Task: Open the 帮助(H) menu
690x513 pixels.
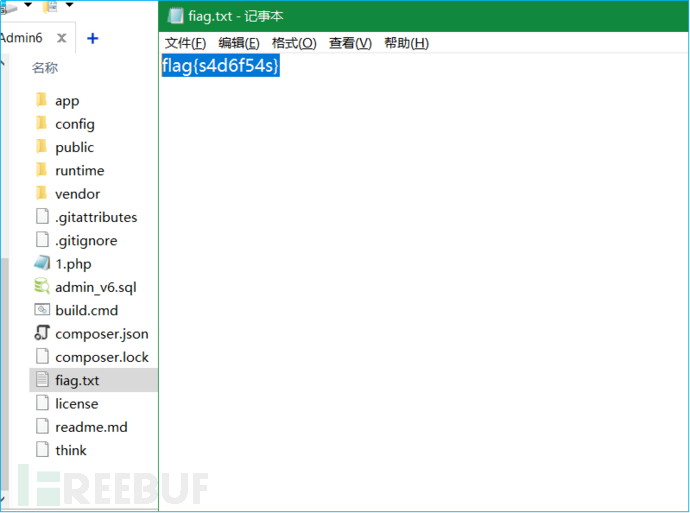Action: pos(406,43)
